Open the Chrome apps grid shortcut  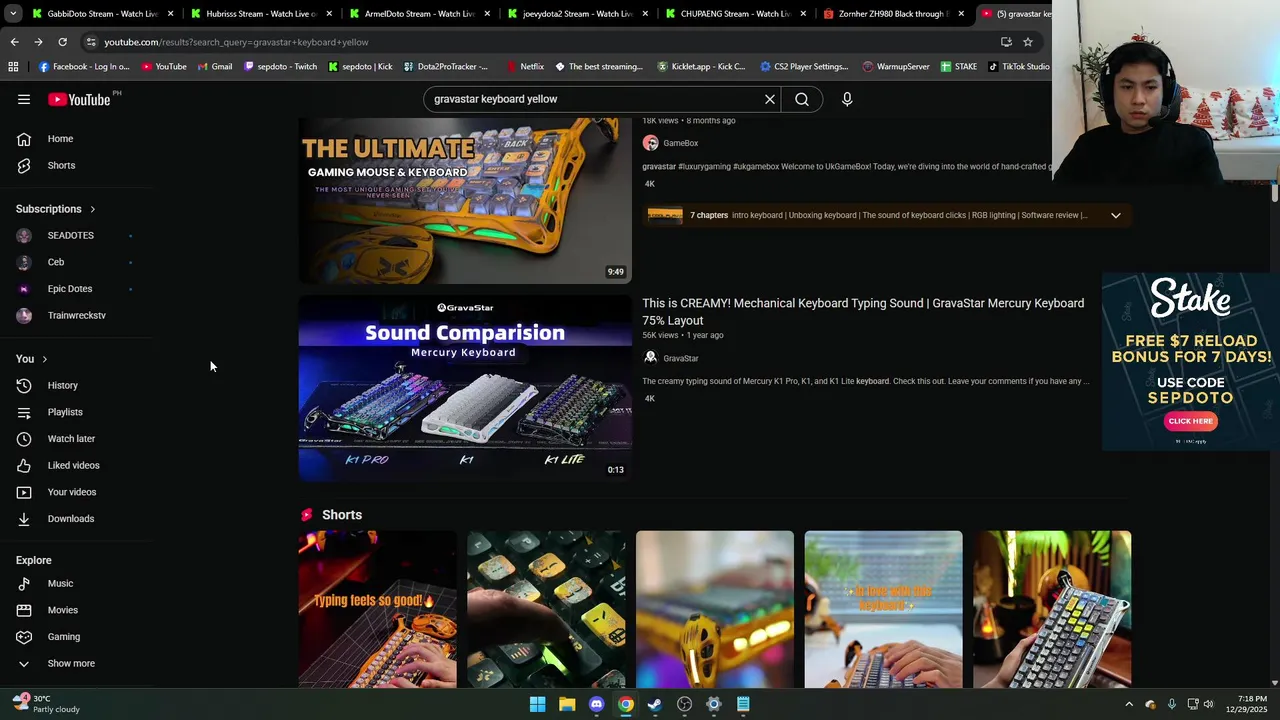13,67
